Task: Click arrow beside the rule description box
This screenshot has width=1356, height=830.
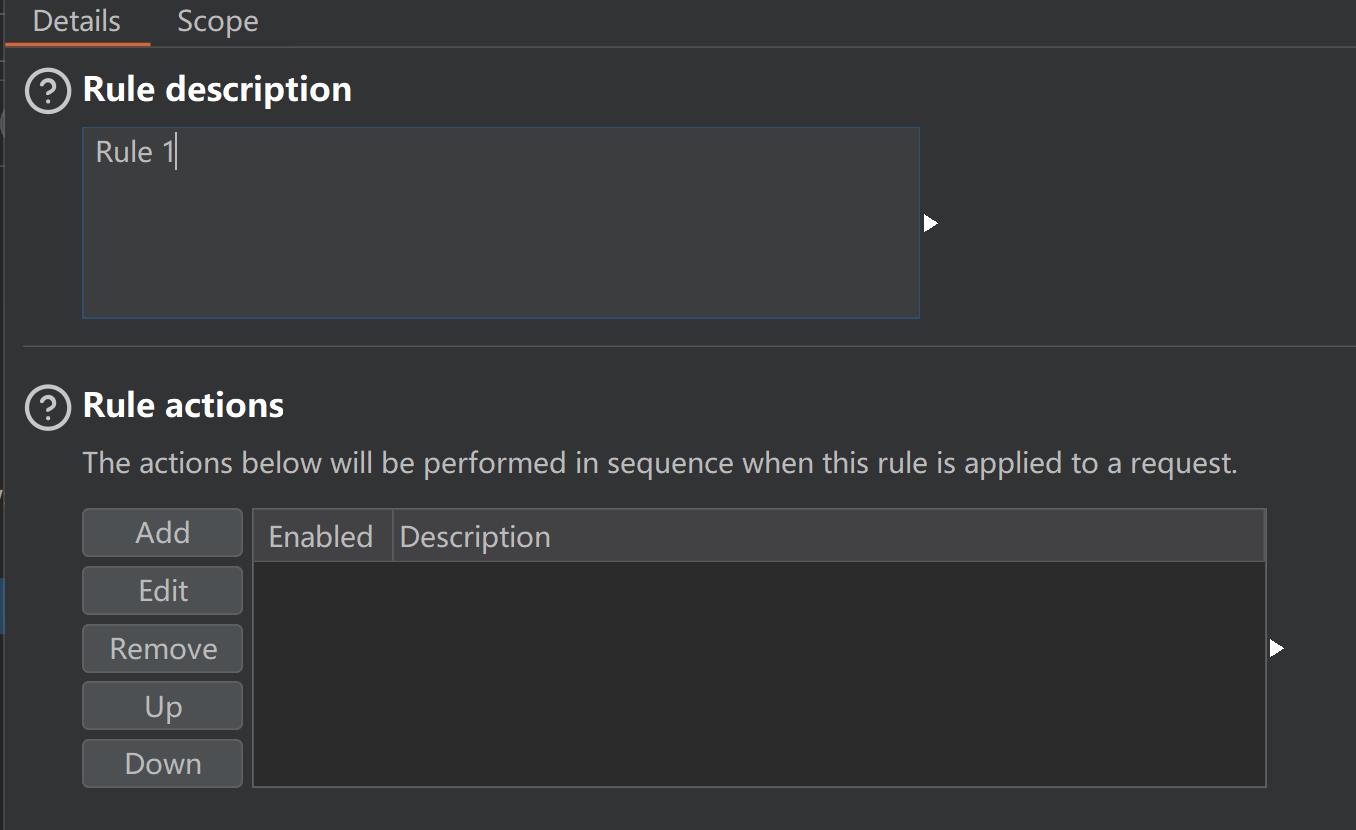Action: tap(930, 223)
